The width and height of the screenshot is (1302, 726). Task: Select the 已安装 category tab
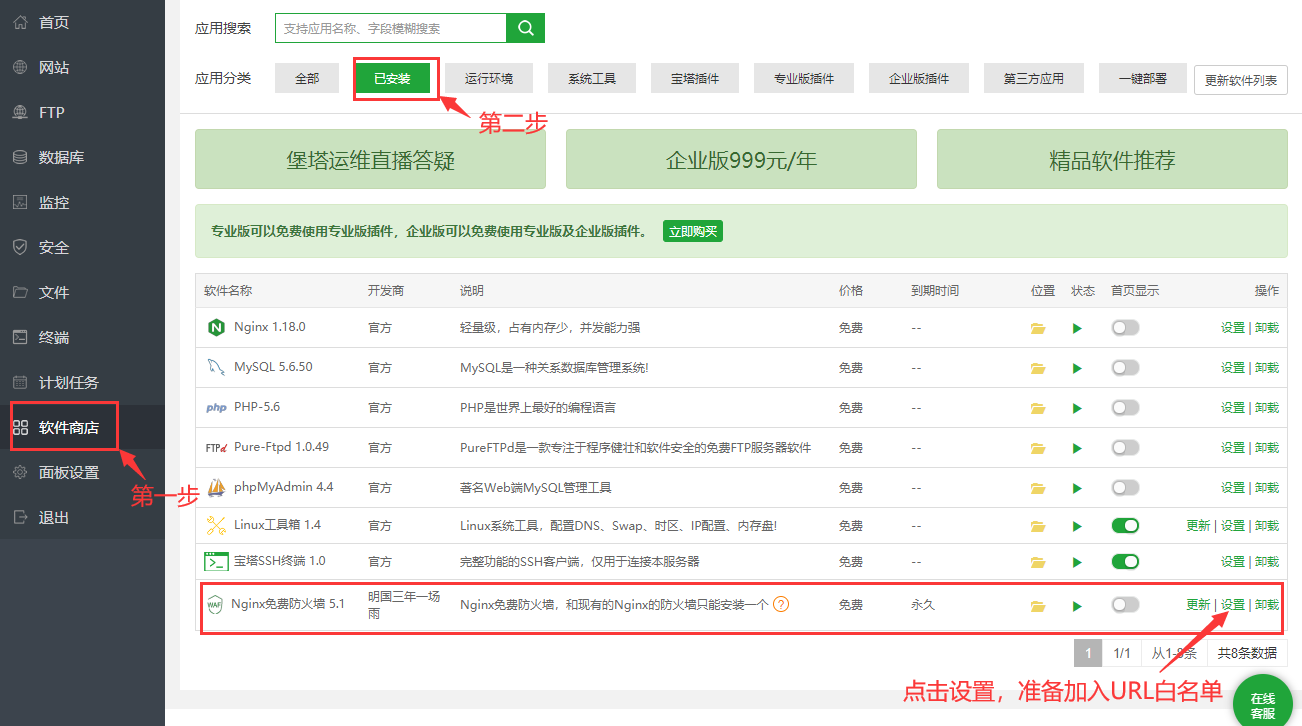[x=392, y=78]
